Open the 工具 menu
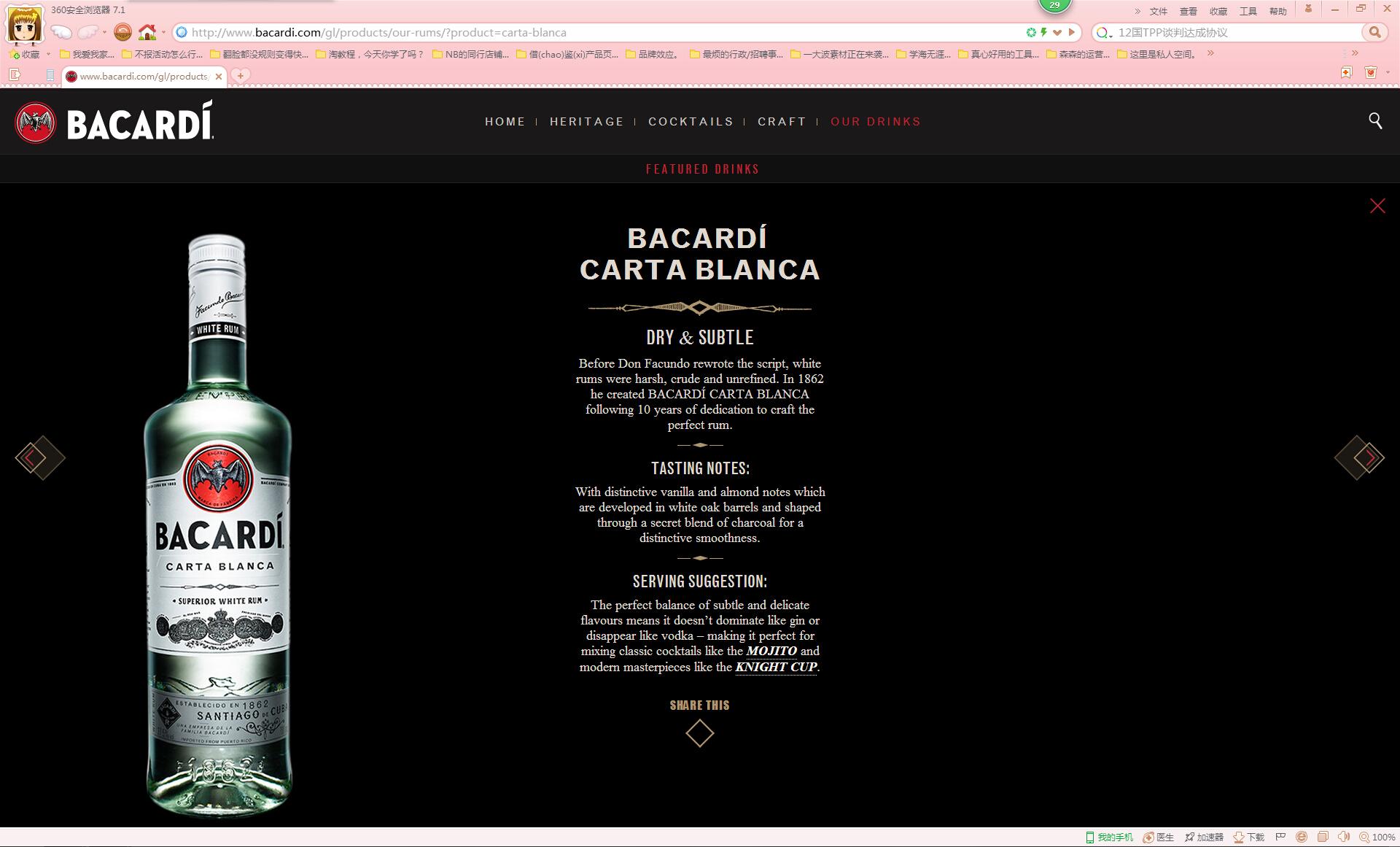Viewport: 1400px width, 847px height. pyautogui.click(x=1248, y=11)
